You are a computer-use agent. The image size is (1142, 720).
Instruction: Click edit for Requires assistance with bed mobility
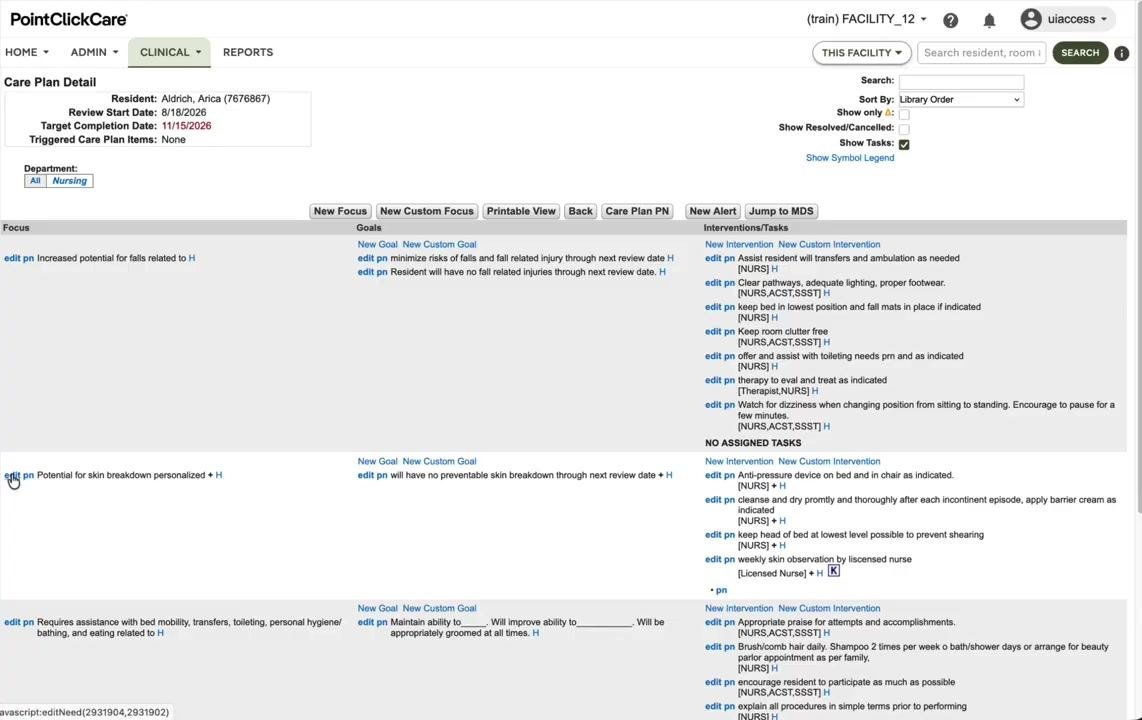tap(12, 622)
